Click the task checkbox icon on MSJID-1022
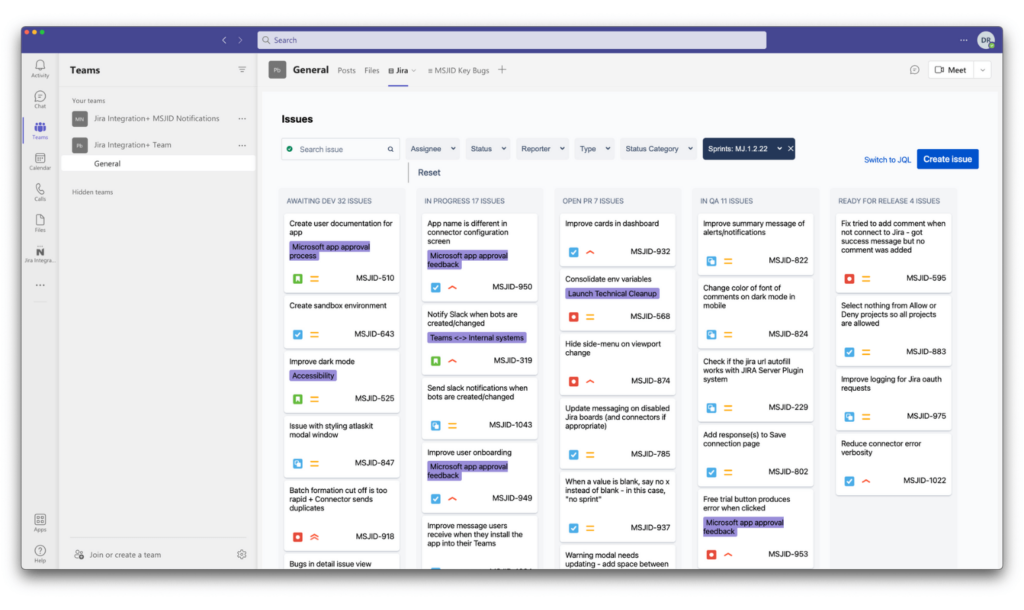Screen dimensions: 1024x610 pyautogui.click(x=849, y=481)
